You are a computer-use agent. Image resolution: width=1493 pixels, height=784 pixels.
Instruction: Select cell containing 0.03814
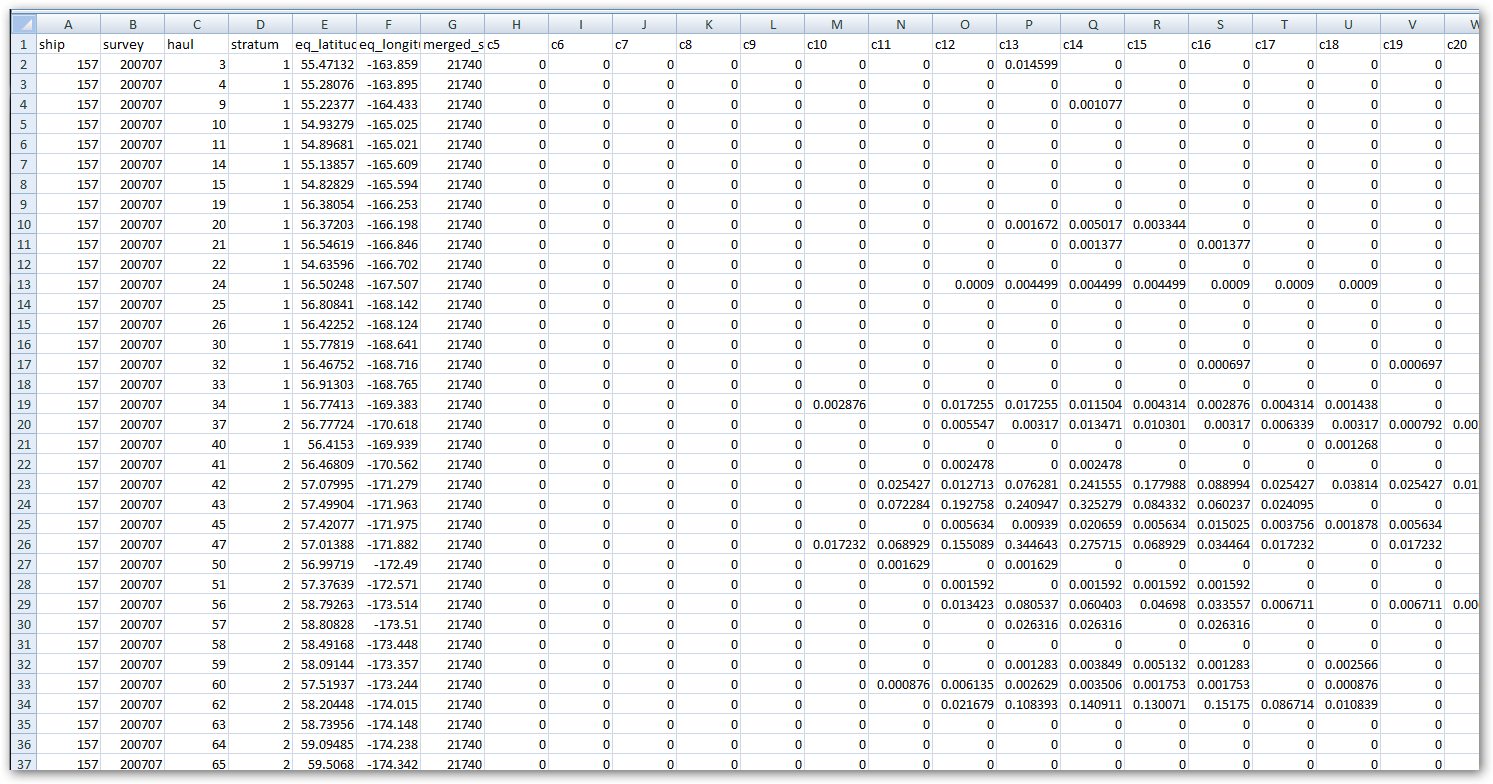coord(1348,484)
